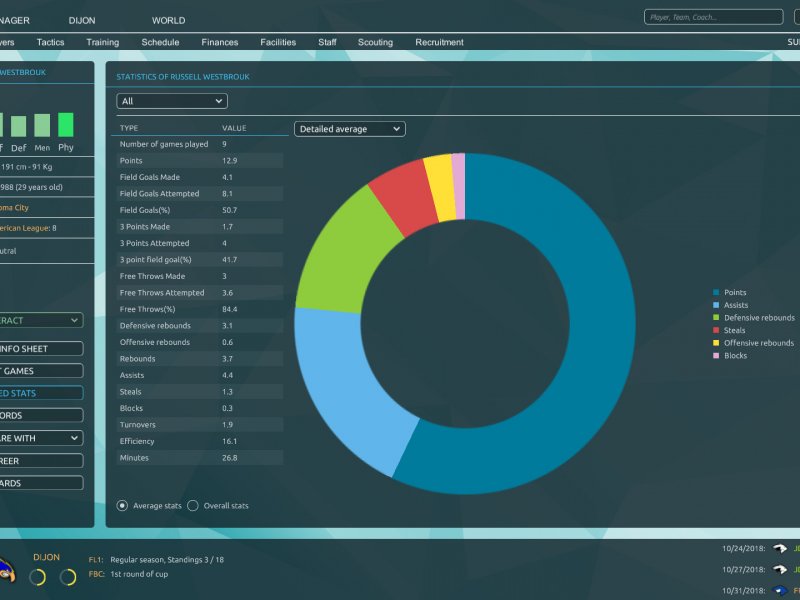Click the Phy attribute bar
The height and width of the screenshot is (600, 800).
(66, 124)
